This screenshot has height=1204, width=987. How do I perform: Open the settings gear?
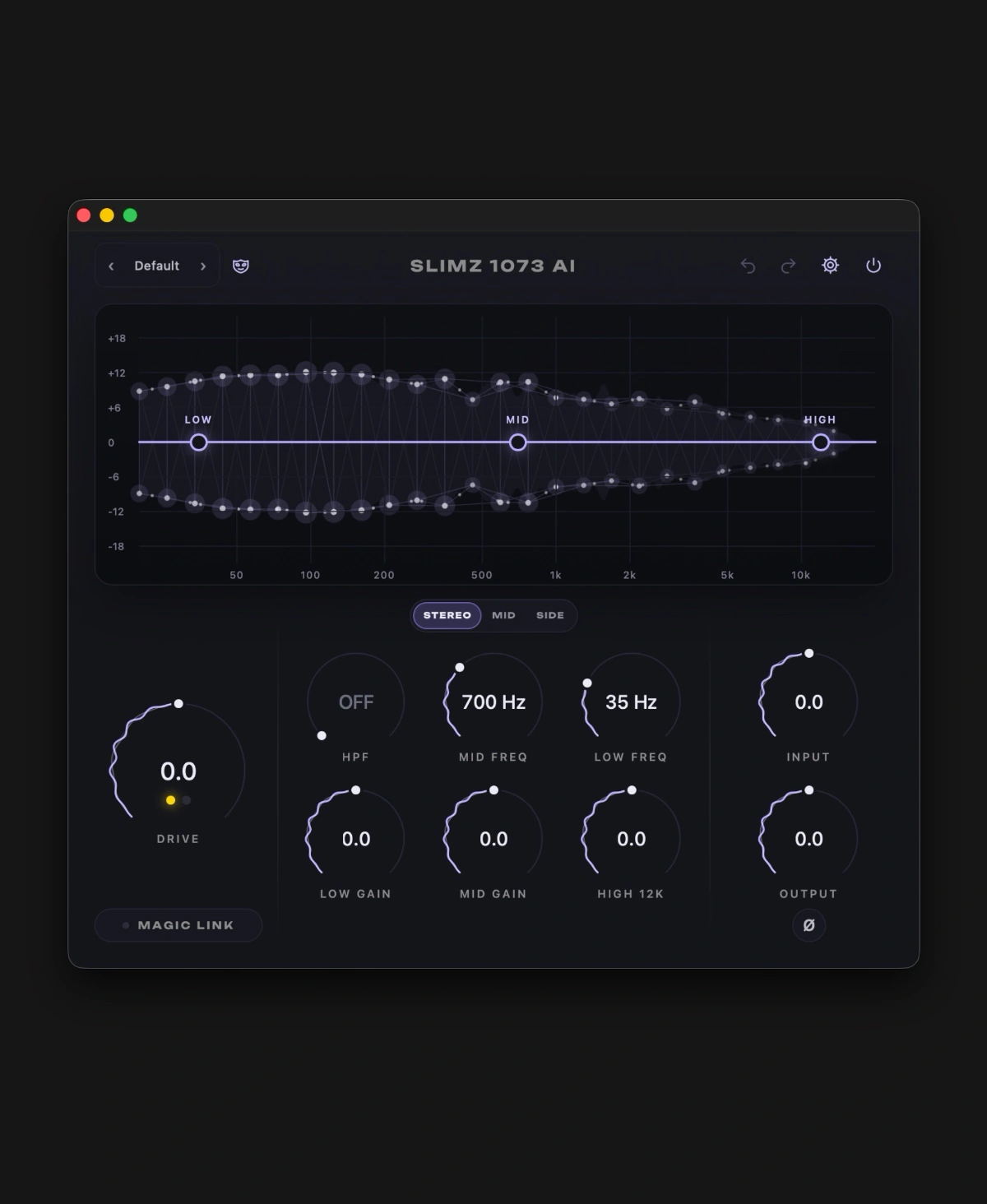(x=831, y=265)
